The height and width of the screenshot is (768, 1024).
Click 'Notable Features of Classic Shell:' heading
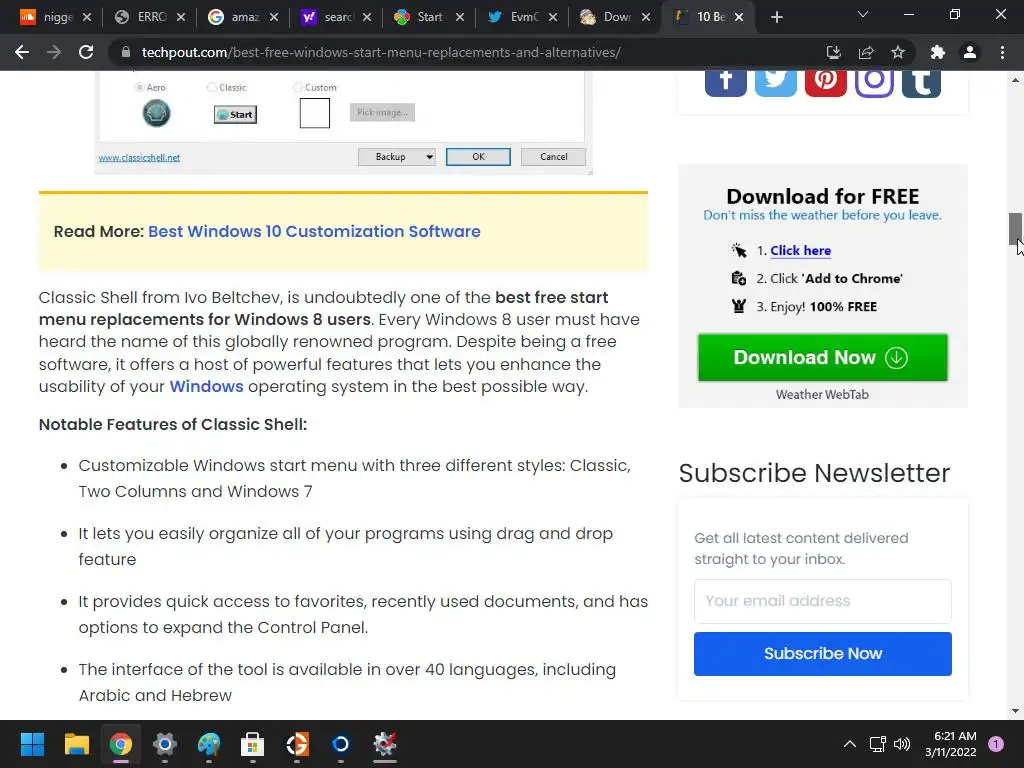tap(173, 424)
